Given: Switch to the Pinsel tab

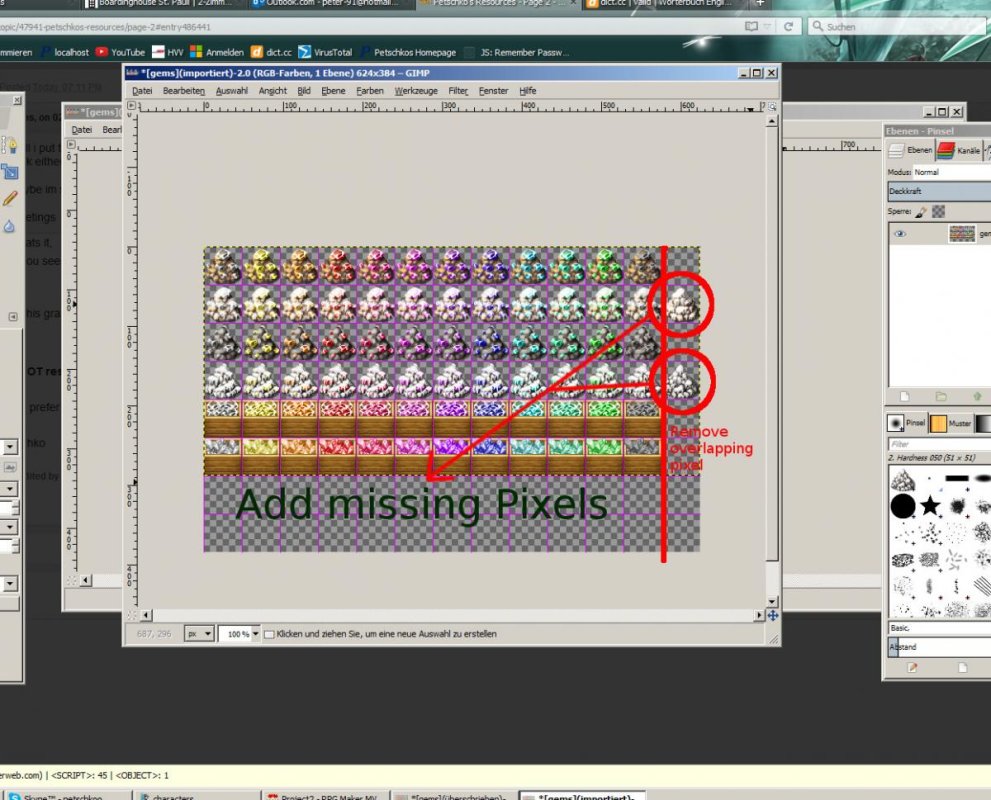Looking at the screenshot, I should [x=906, y=423].
